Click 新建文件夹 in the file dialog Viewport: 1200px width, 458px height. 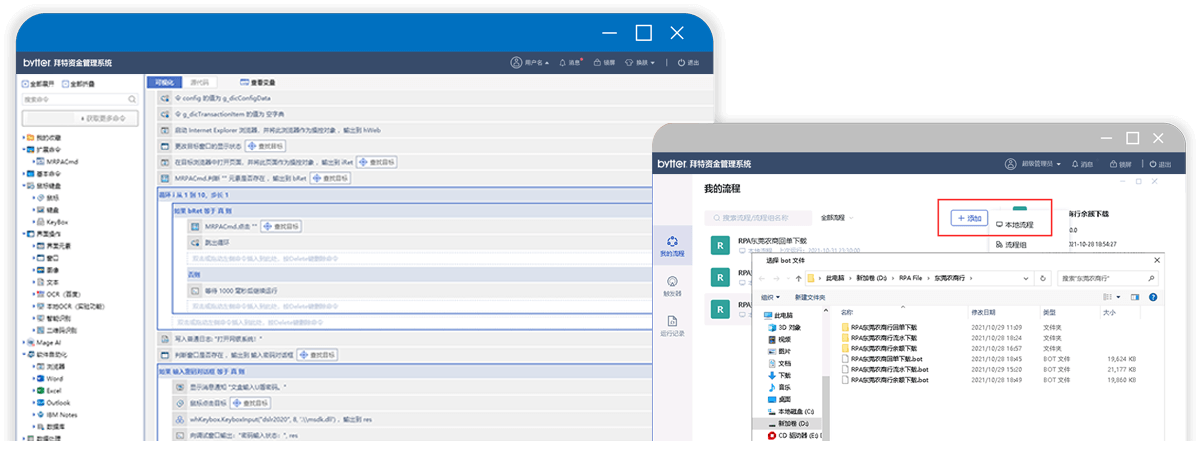point(810,297)
